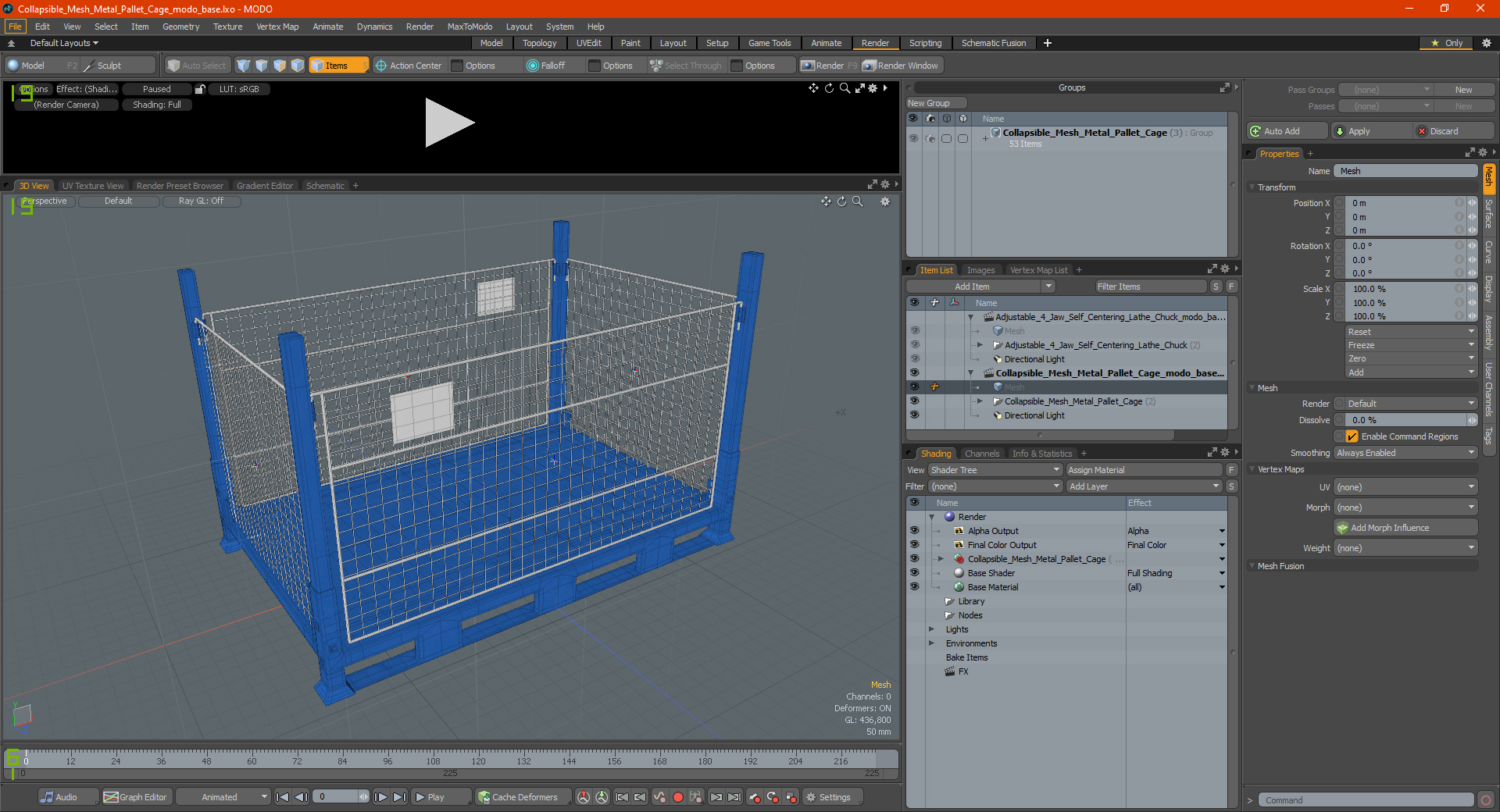Screen dimensions: 1500x812
Task: Switch to Info & Statistics tab
Action: pyautogui.click(x=1042, y=454)
